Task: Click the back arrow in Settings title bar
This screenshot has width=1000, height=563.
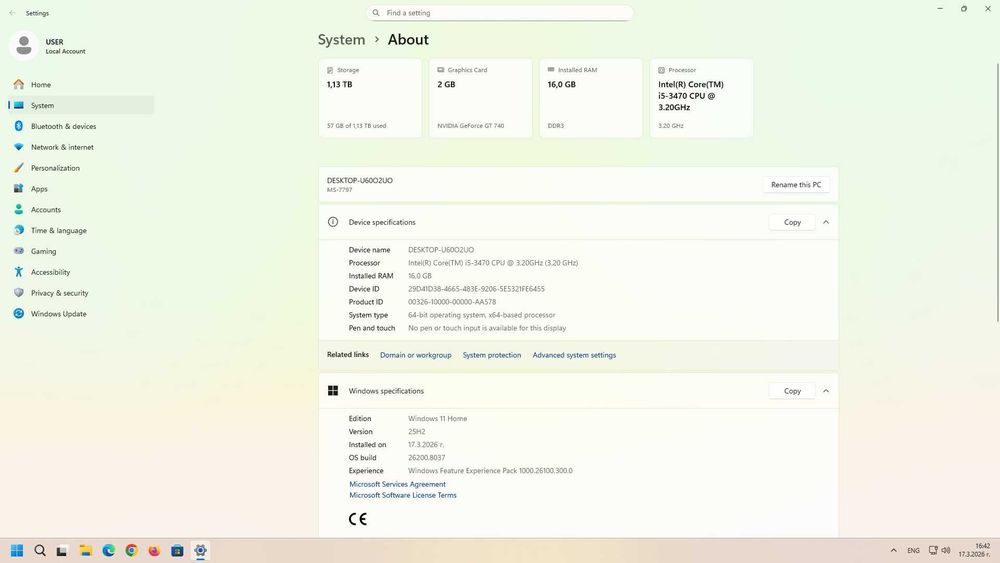Action: click(x=12, y=13)
